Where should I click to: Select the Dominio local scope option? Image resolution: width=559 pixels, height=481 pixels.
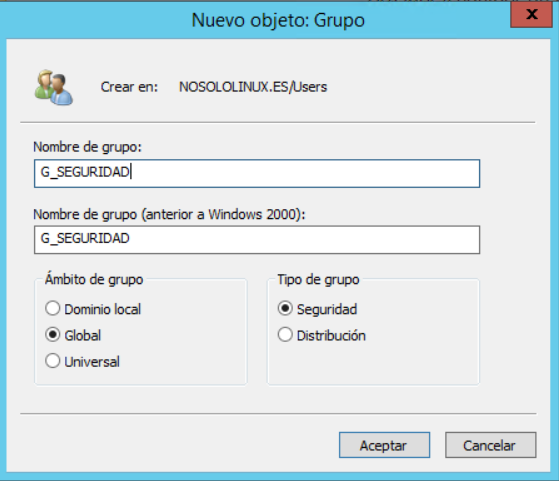(x=93, y=309)
